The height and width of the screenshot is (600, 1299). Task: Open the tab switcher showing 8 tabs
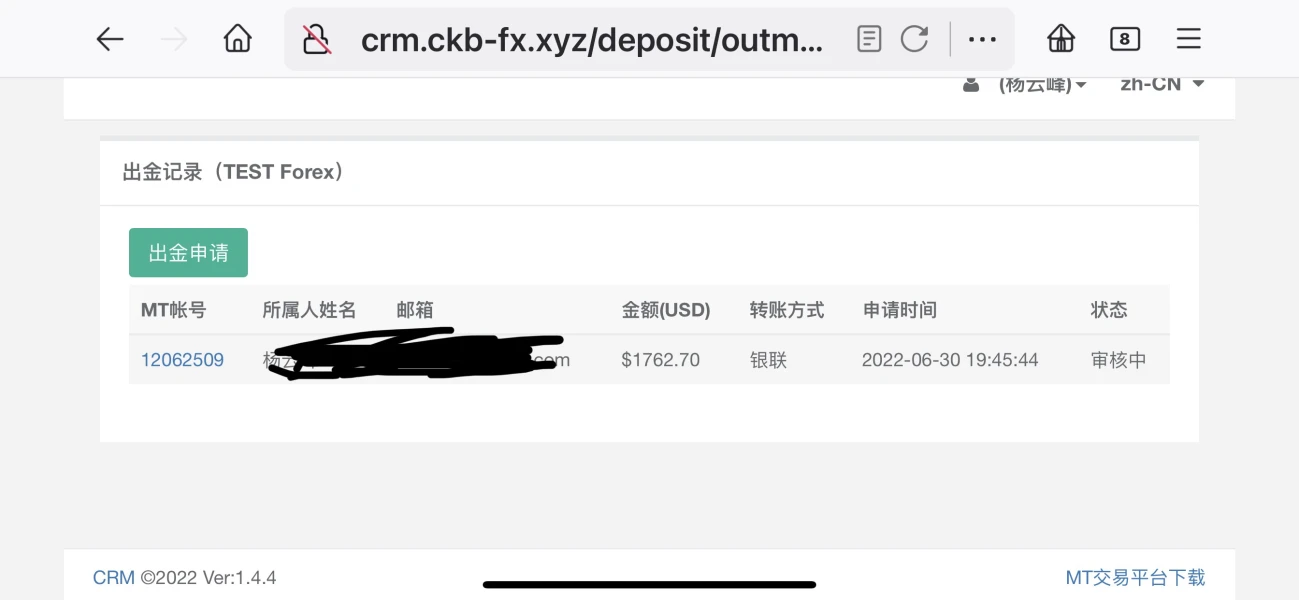pos(1125,39)
